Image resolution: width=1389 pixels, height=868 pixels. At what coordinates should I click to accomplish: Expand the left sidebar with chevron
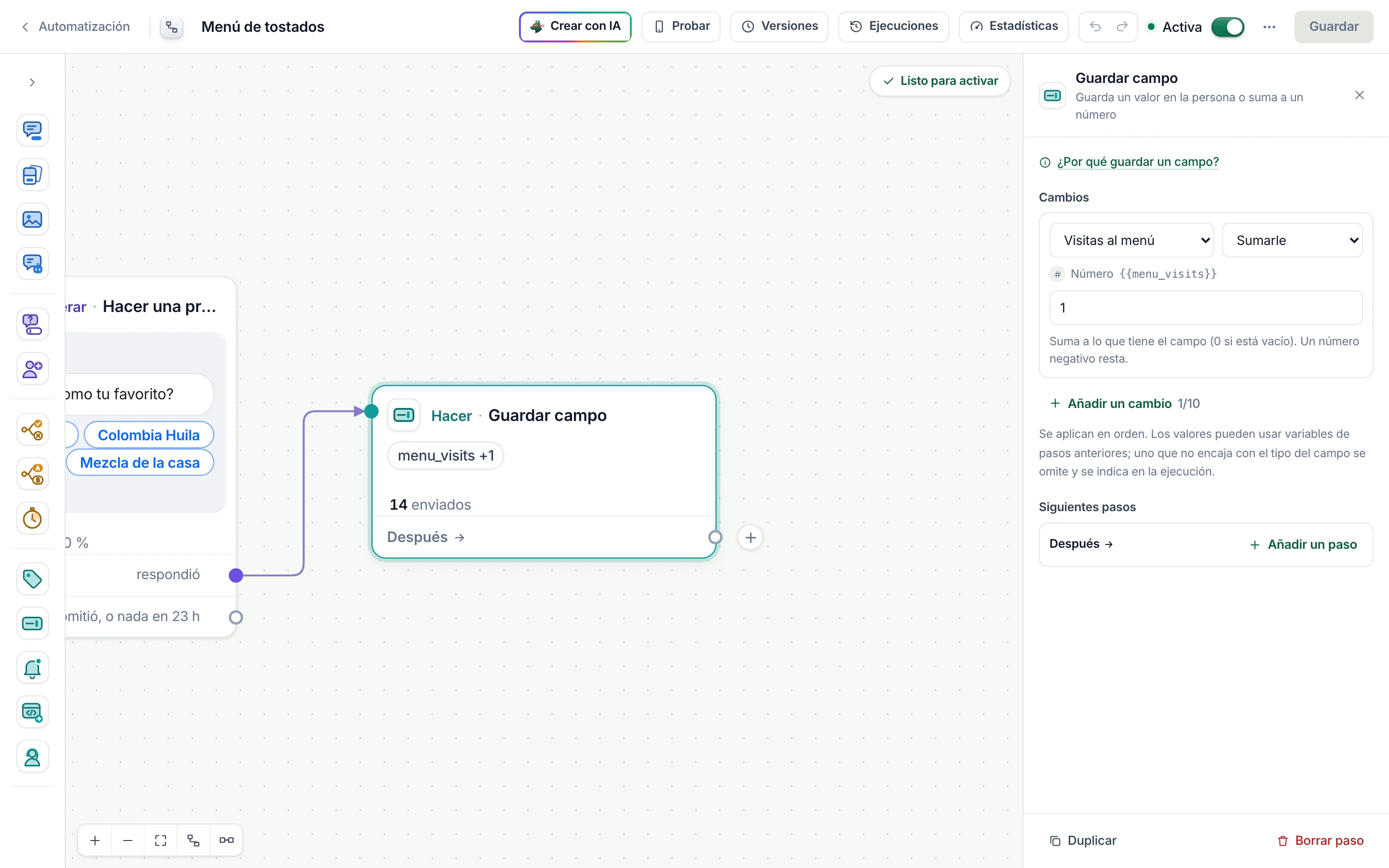pyautogui.click(x=32, y=82)
